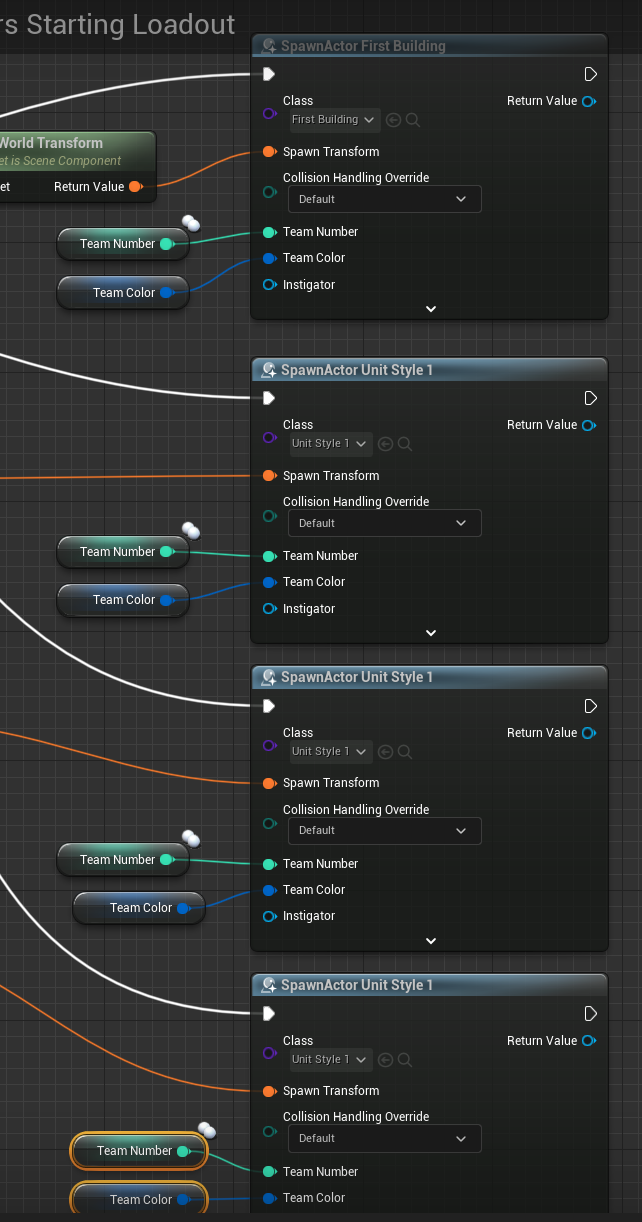
Task: Click the use-selected arrow icon beside First Building class
Action: tap(393, 120)
